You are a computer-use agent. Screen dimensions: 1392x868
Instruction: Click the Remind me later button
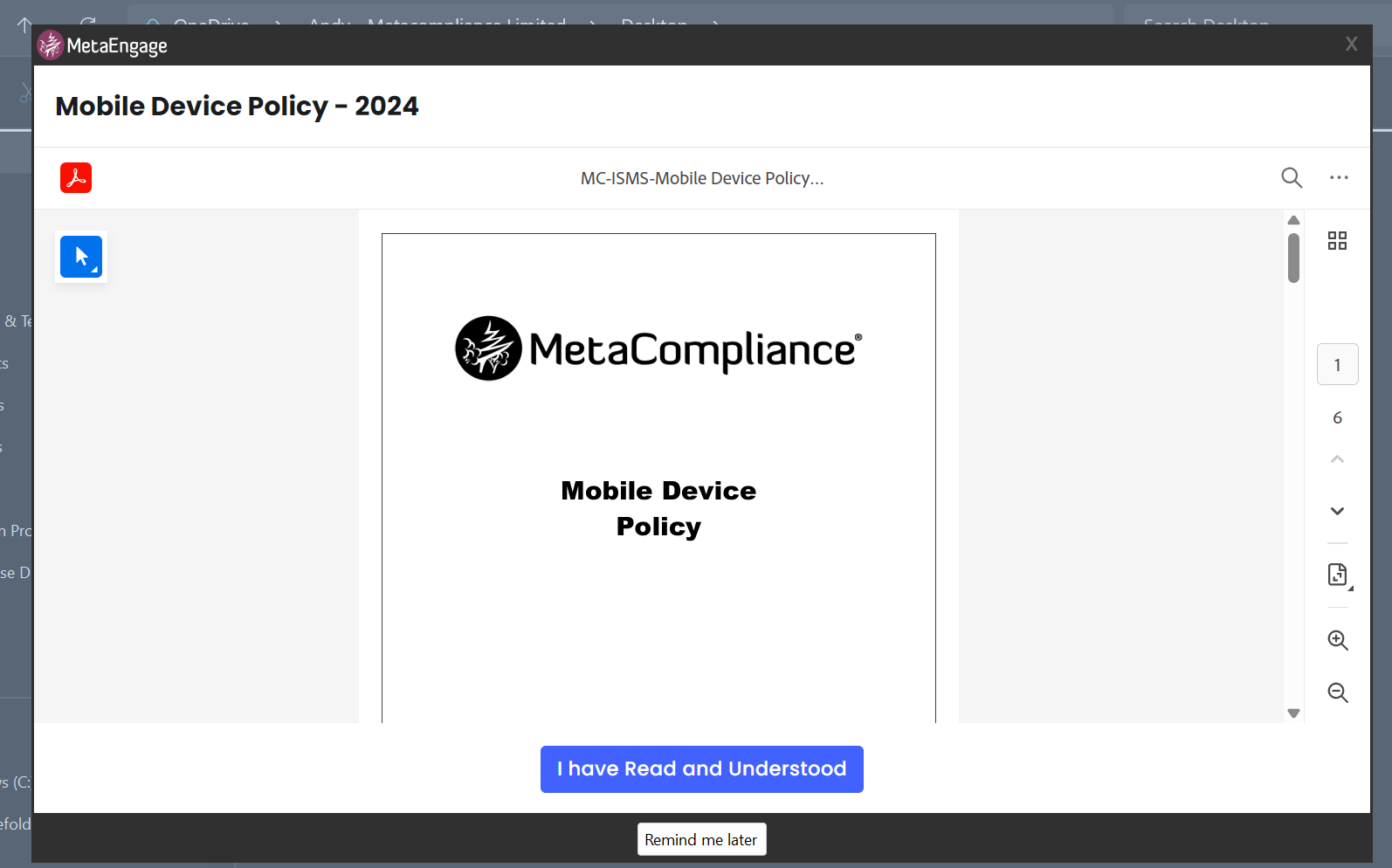702,839
